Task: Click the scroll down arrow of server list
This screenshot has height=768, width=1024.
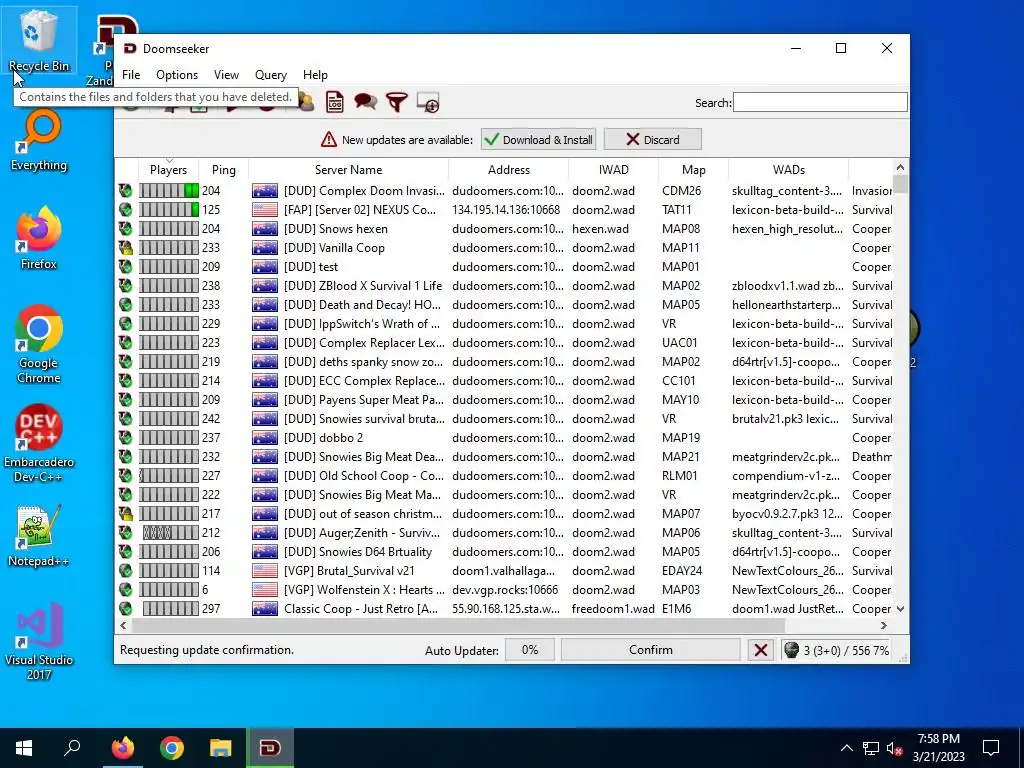Action: [900, 609]
